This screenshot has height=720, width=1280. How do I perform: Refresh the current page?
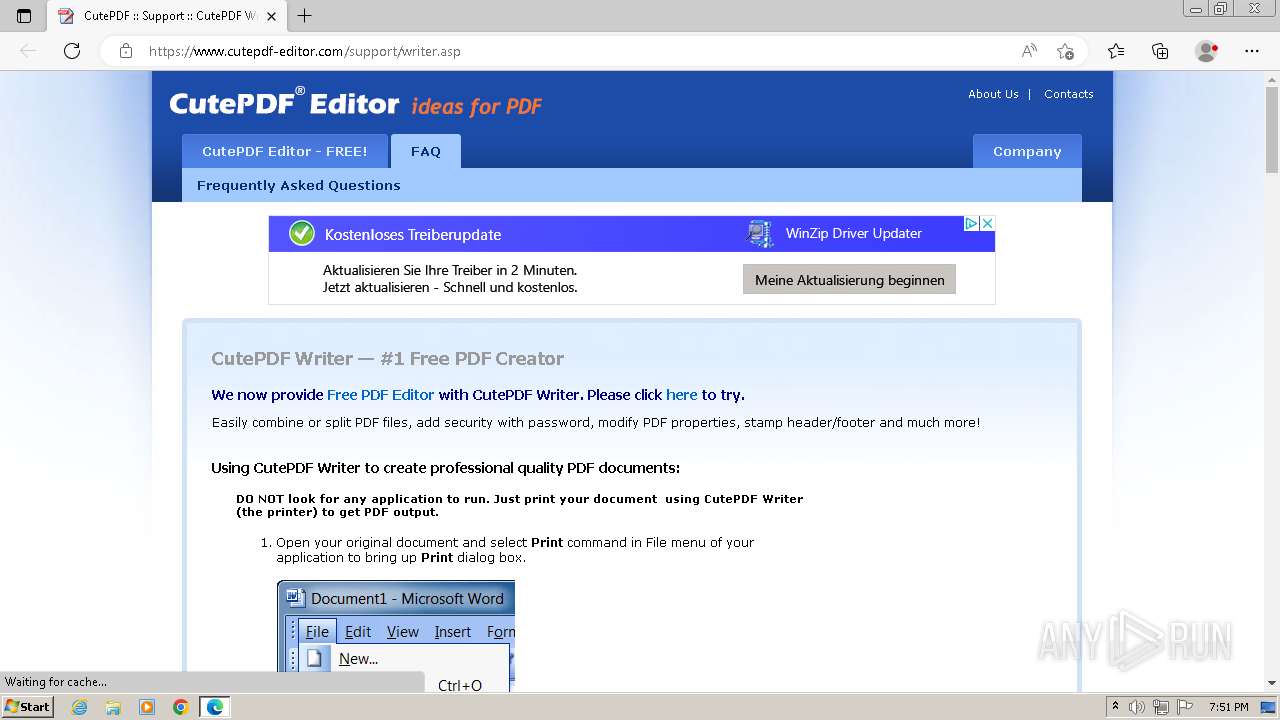click(72, 51)
